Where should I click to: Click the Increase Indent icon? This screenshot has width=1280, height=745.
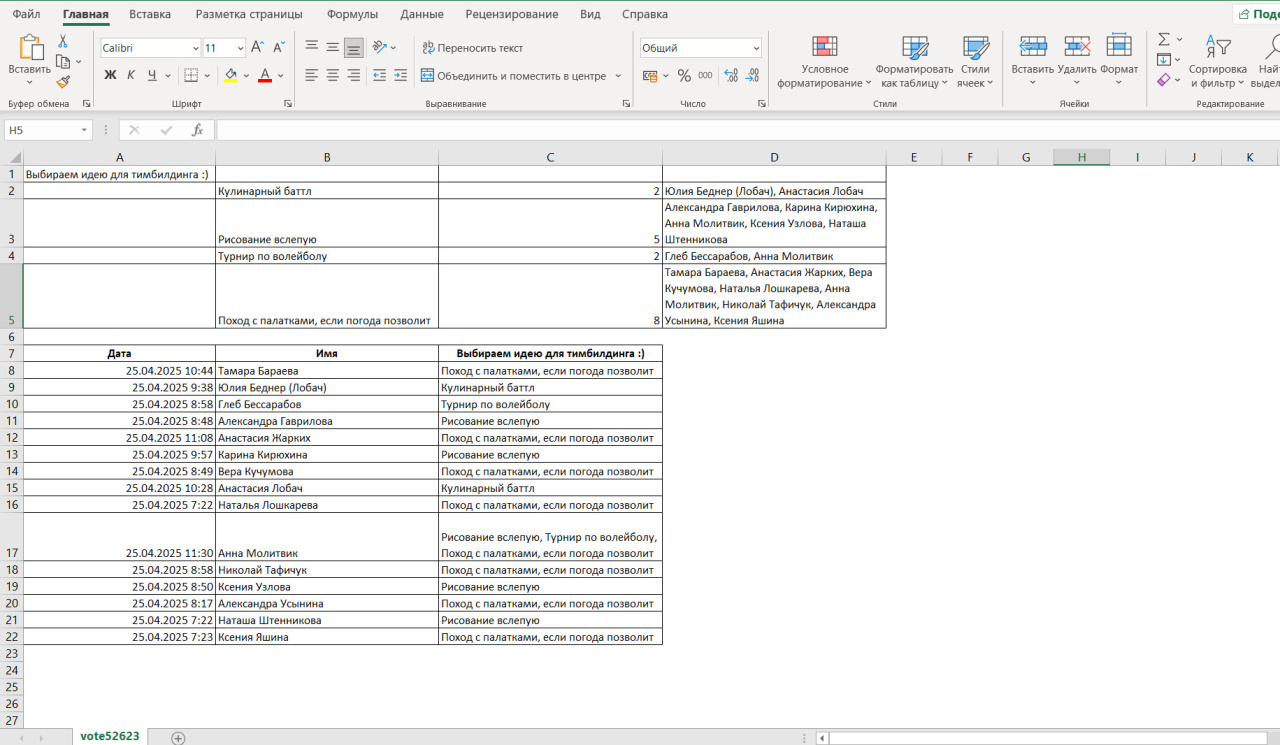[x=400, y=75]
